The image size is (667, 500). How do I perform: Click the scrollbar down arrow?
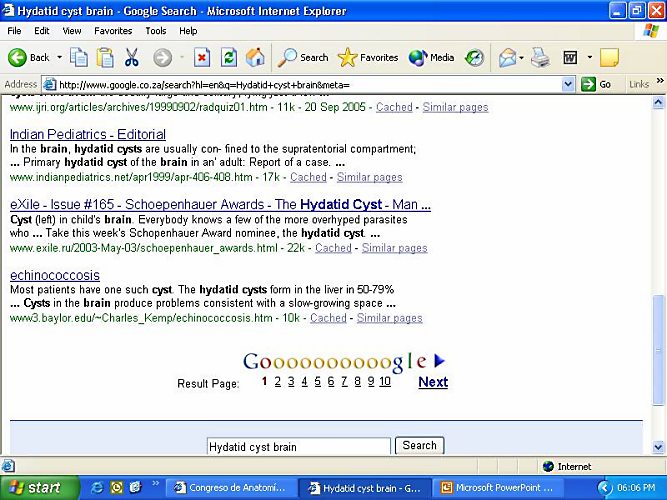pos(658,447)
